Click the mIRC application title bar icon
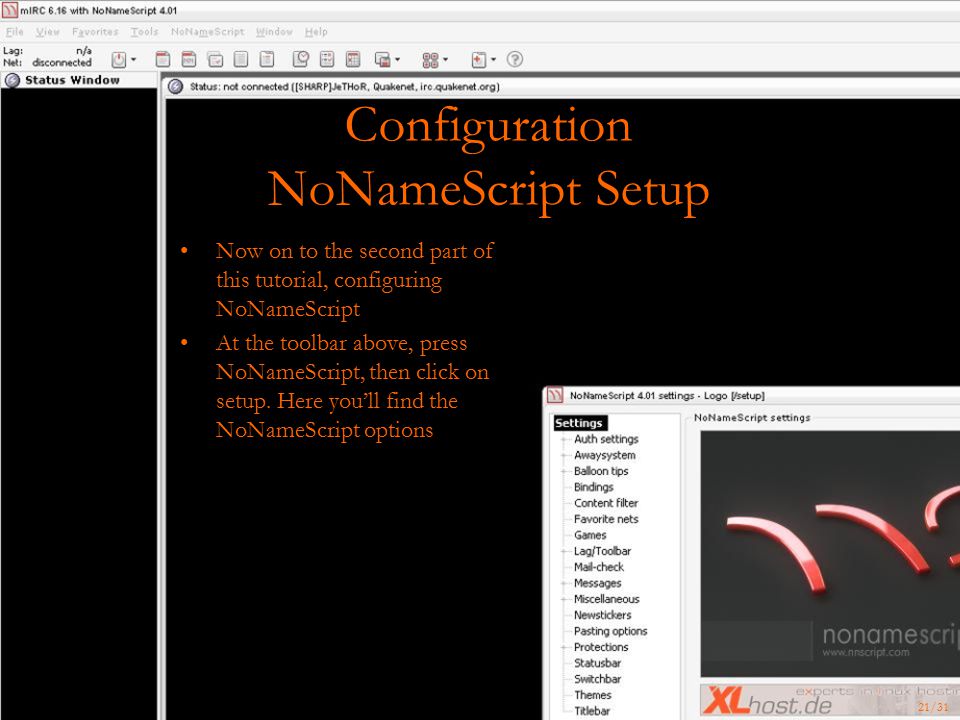Screen dimensions: 960x720 point(9,10)
